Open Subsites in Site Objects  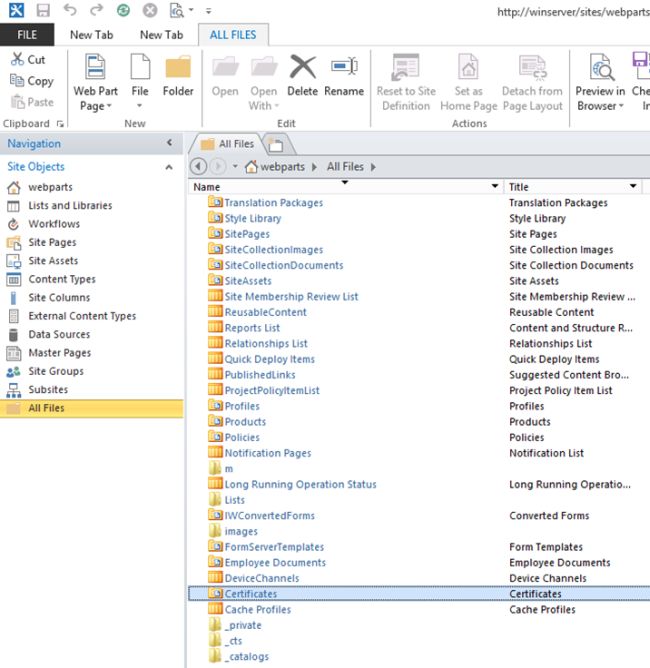click(x=48, y=389)
